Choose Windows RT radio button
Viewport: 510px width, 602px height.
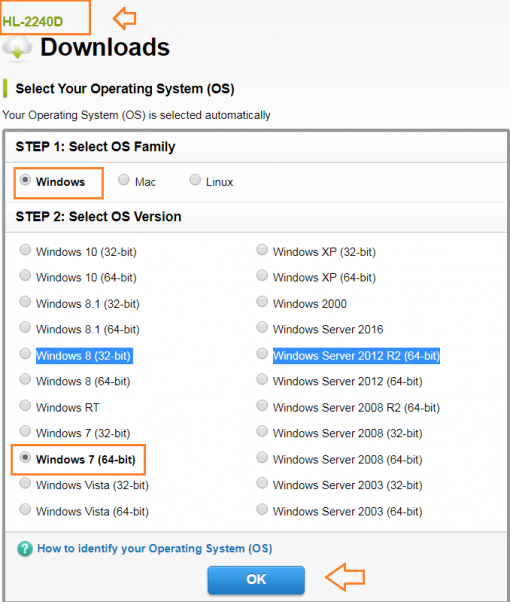25,405
